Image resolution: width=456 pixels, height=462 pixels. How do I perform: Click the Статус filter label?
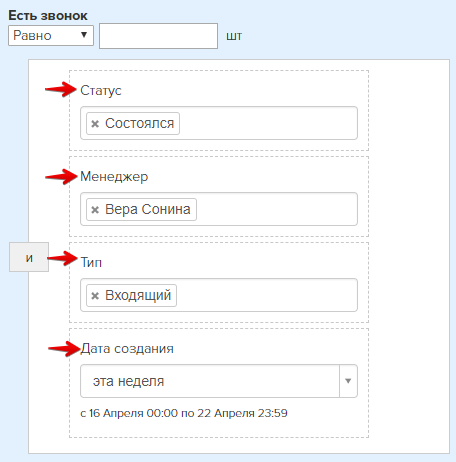click(101, 91)
